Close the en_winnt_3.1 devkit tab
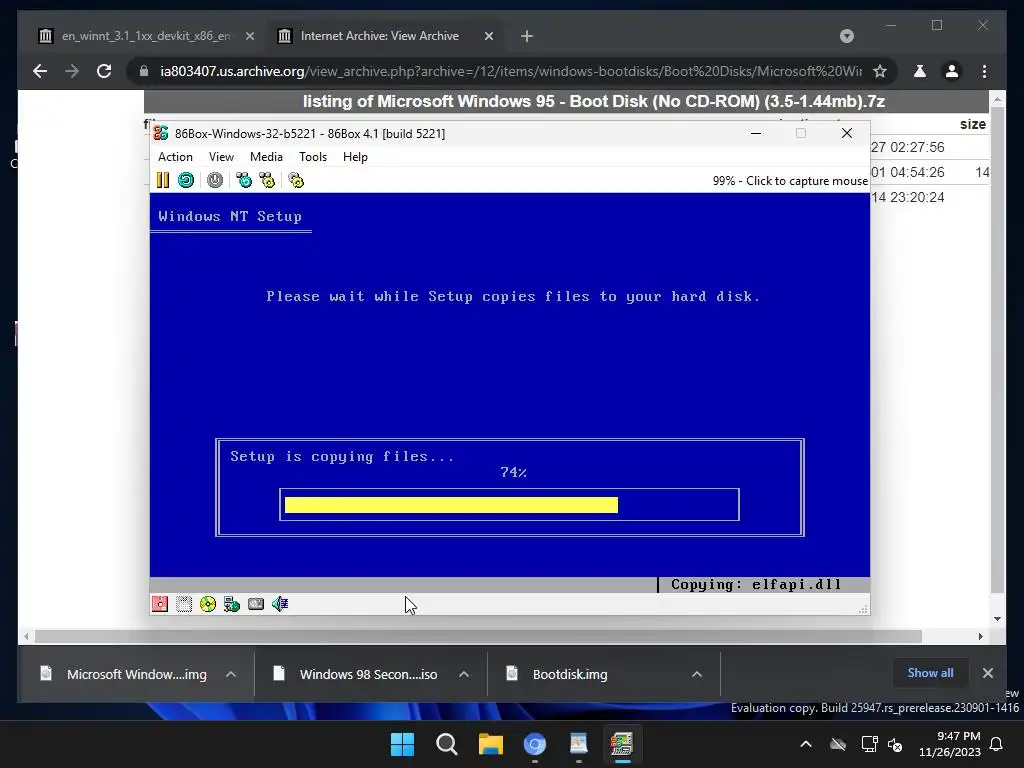Image resolution: width=1024 pixels, height=768 pixels. click(x=249, y=37)
